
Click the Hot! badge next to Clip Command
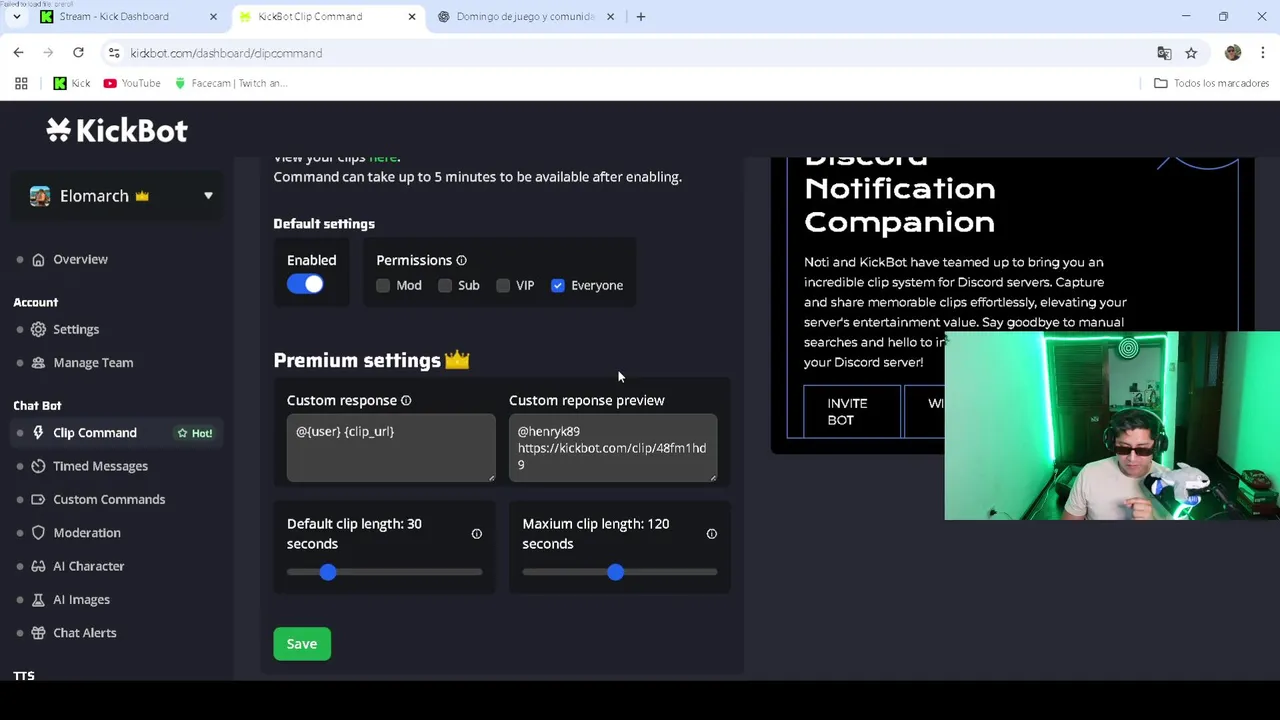click(x=195, y=433)
